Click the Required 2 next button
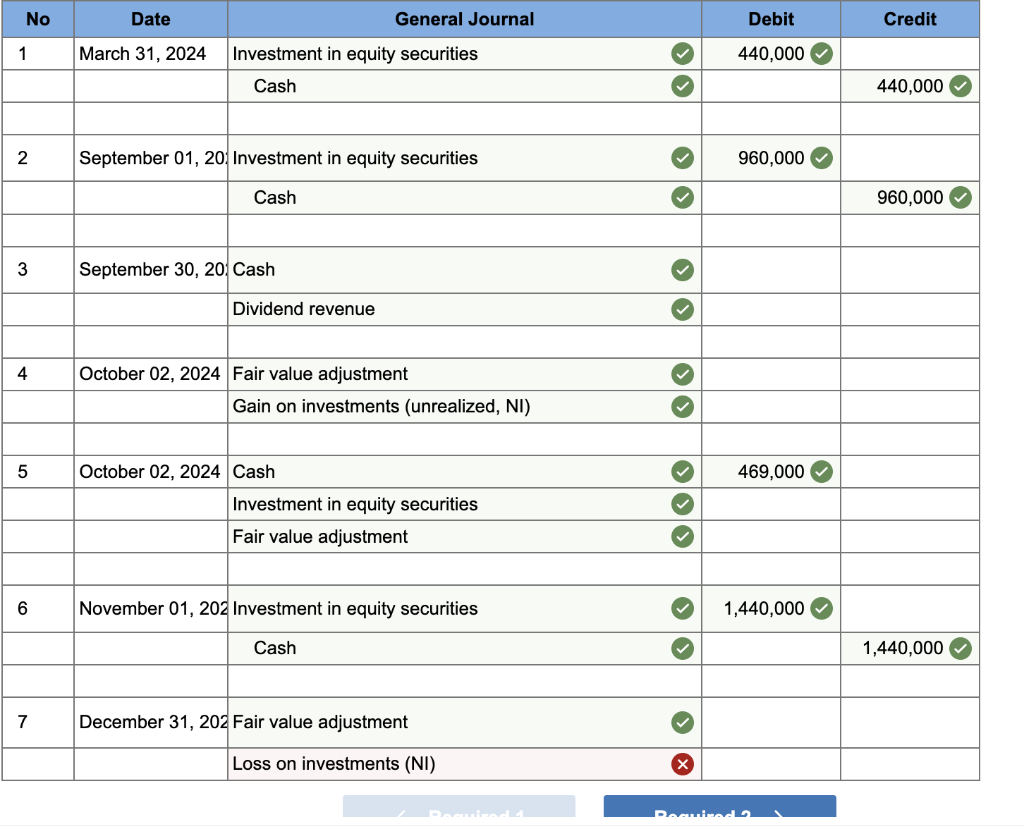The height and width of the screenshot is (829, 1024). point(720,807)
